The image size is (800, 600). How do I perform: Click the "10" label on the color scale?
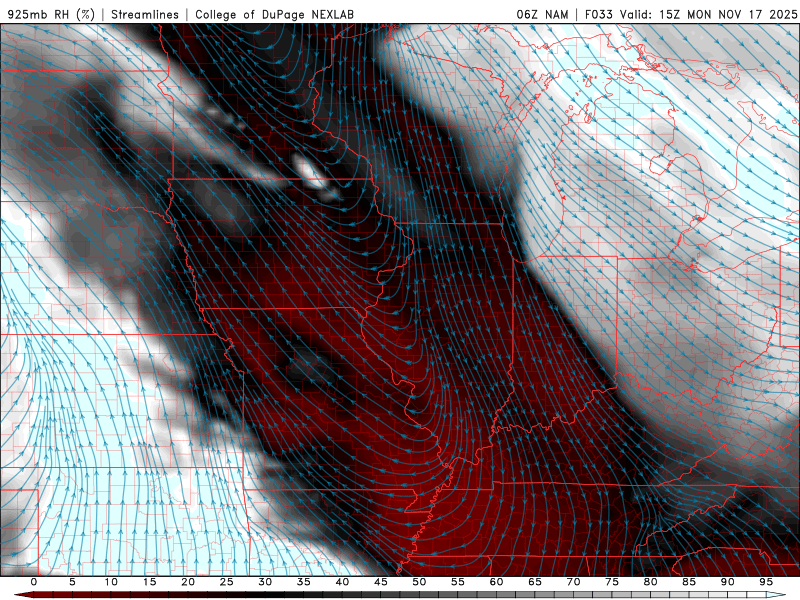[111, 582]
